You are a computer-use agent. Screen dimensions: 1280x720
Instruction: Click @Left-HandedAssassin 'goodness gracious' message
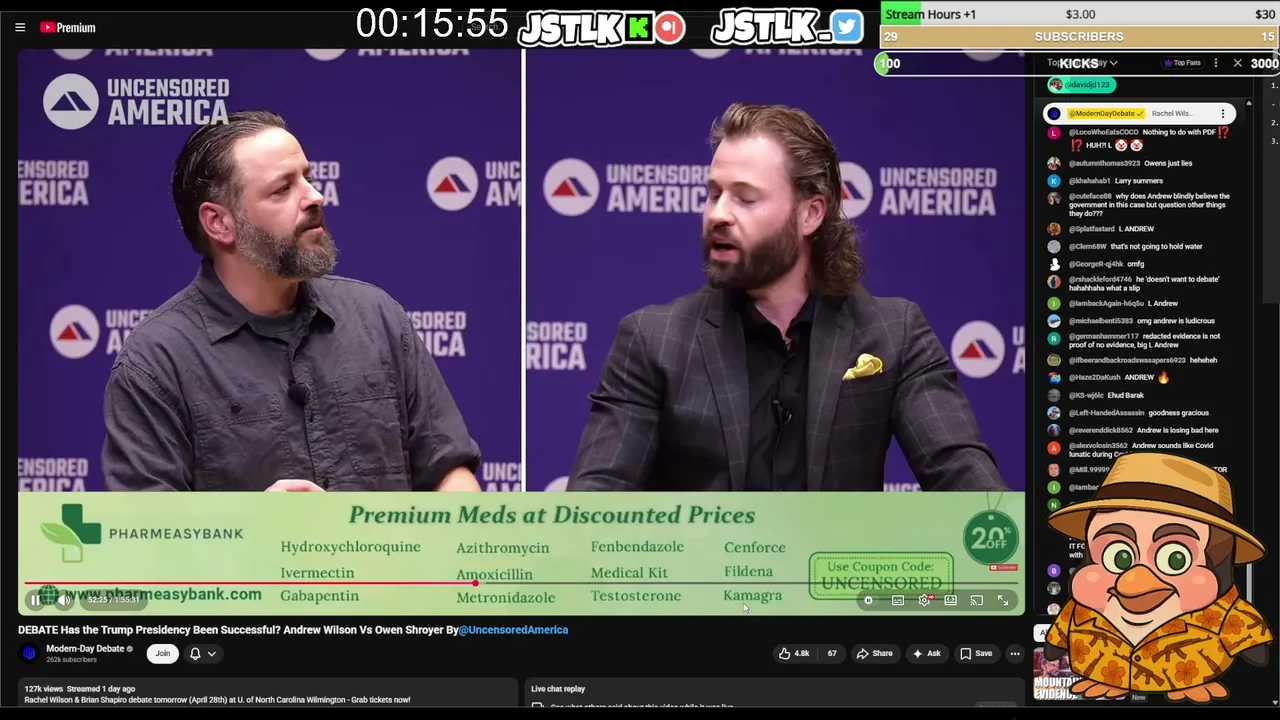pyautogui.click(x=1140, y=413)
